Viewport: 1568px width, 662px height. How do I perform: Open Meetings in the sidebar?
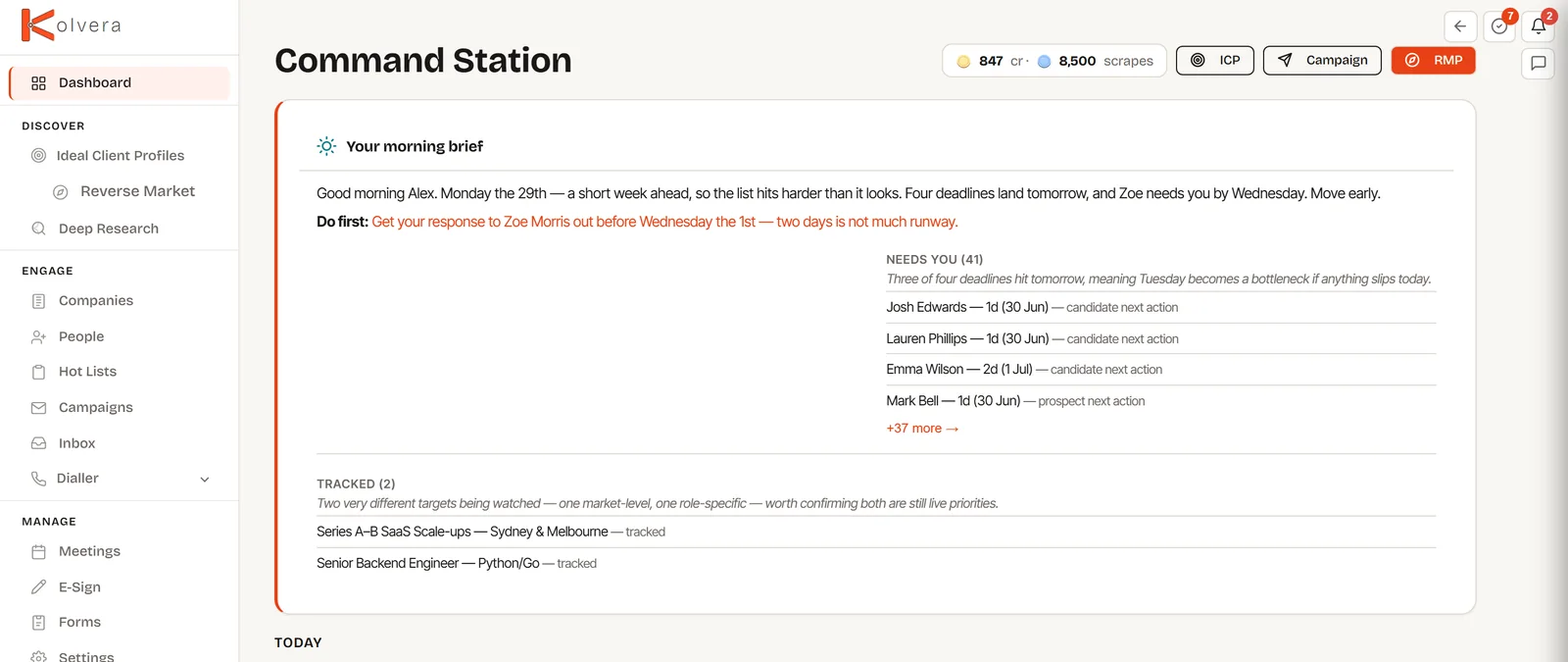coord(89,551)
